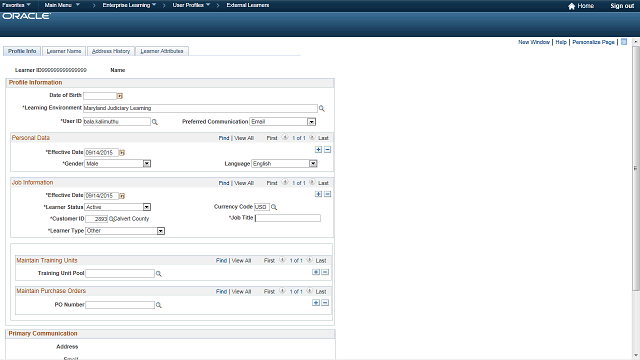Open the Date of Birth calendar picker
640x360 pixels.
(x=120, y=96)
